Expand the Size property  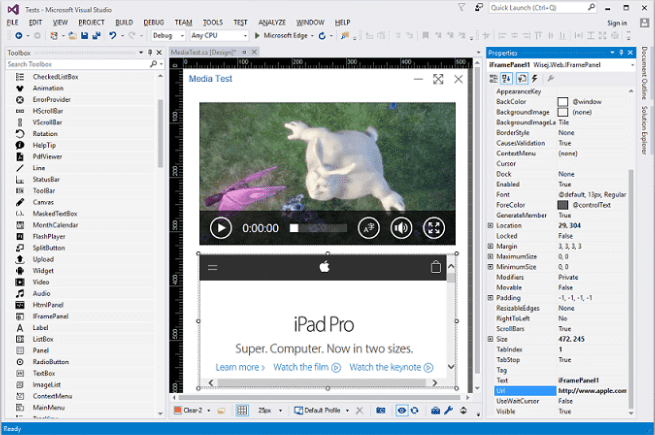pyautogui.click(x=490, y=339)
